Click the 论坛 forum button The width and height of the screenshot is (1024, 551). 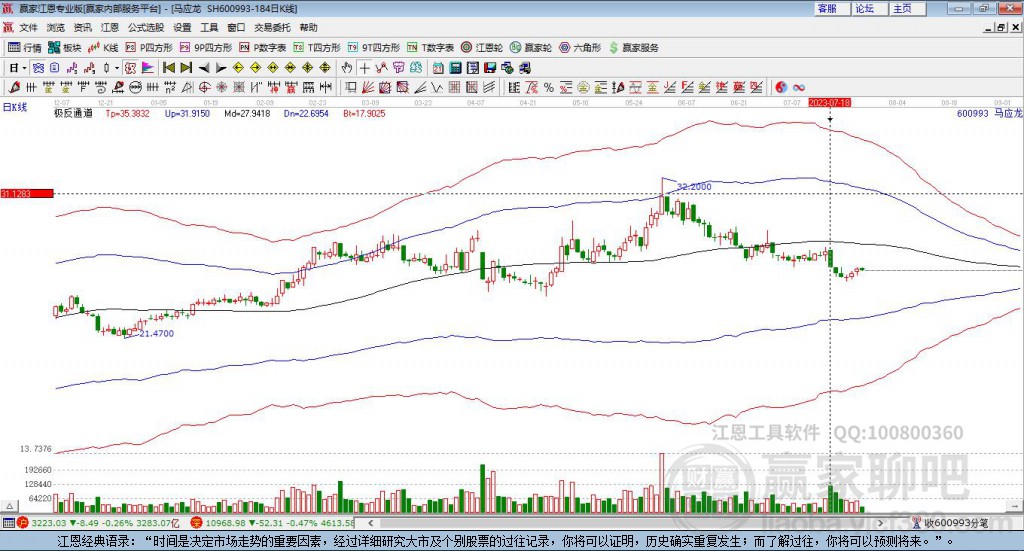869,8
